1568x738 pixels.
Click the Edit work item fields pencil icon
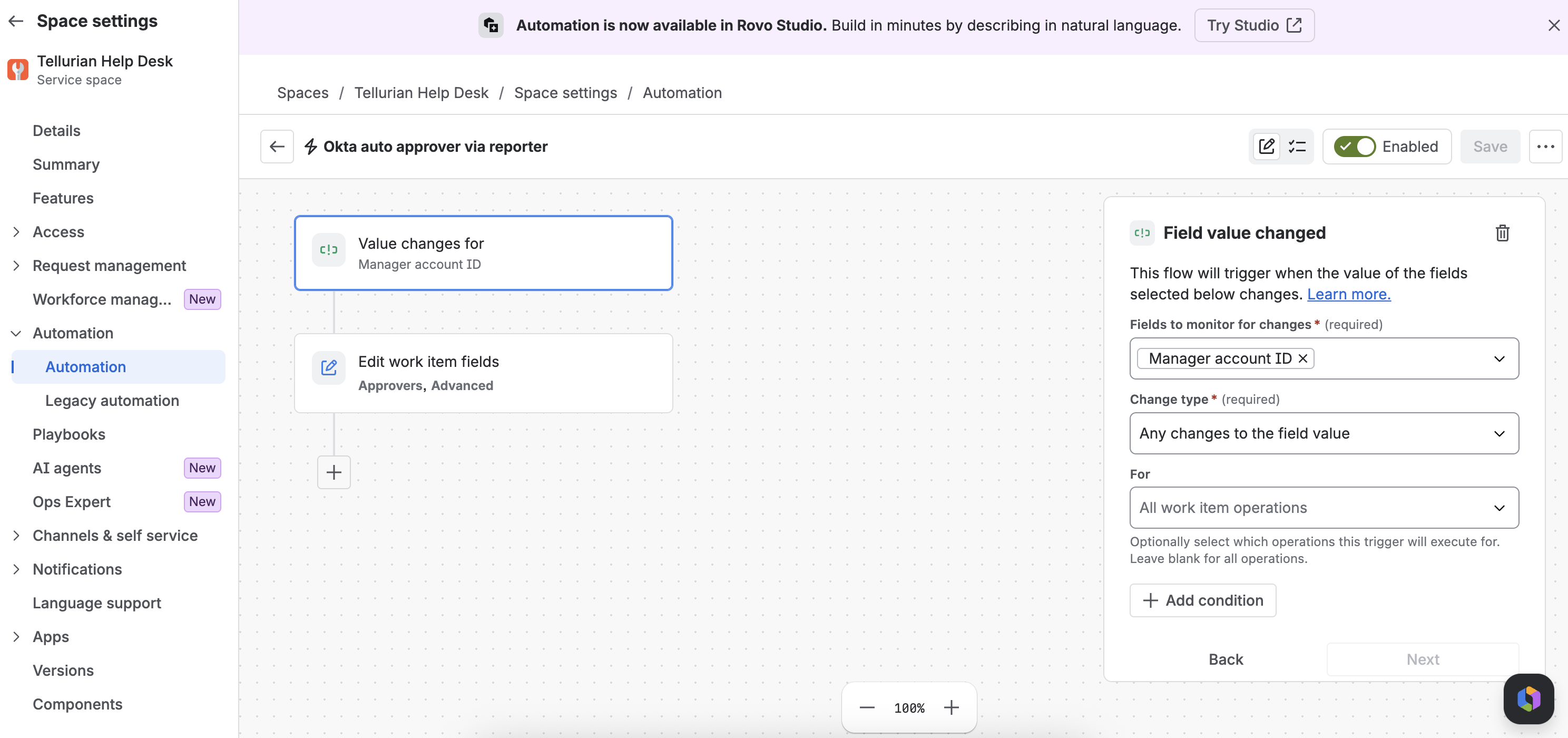tap(329, 368)
